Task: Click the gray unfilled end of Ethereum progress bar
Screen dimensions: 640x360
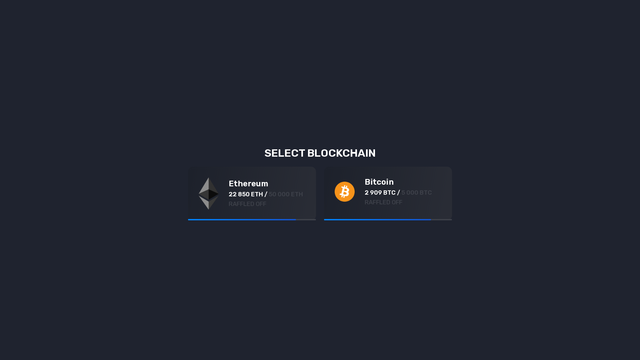Action: pos(306,220)
